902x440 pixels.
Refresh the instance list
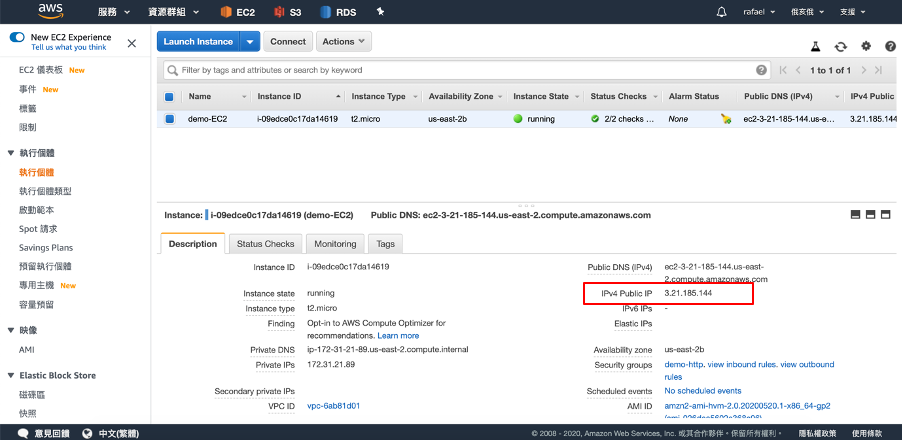point(841,47)
